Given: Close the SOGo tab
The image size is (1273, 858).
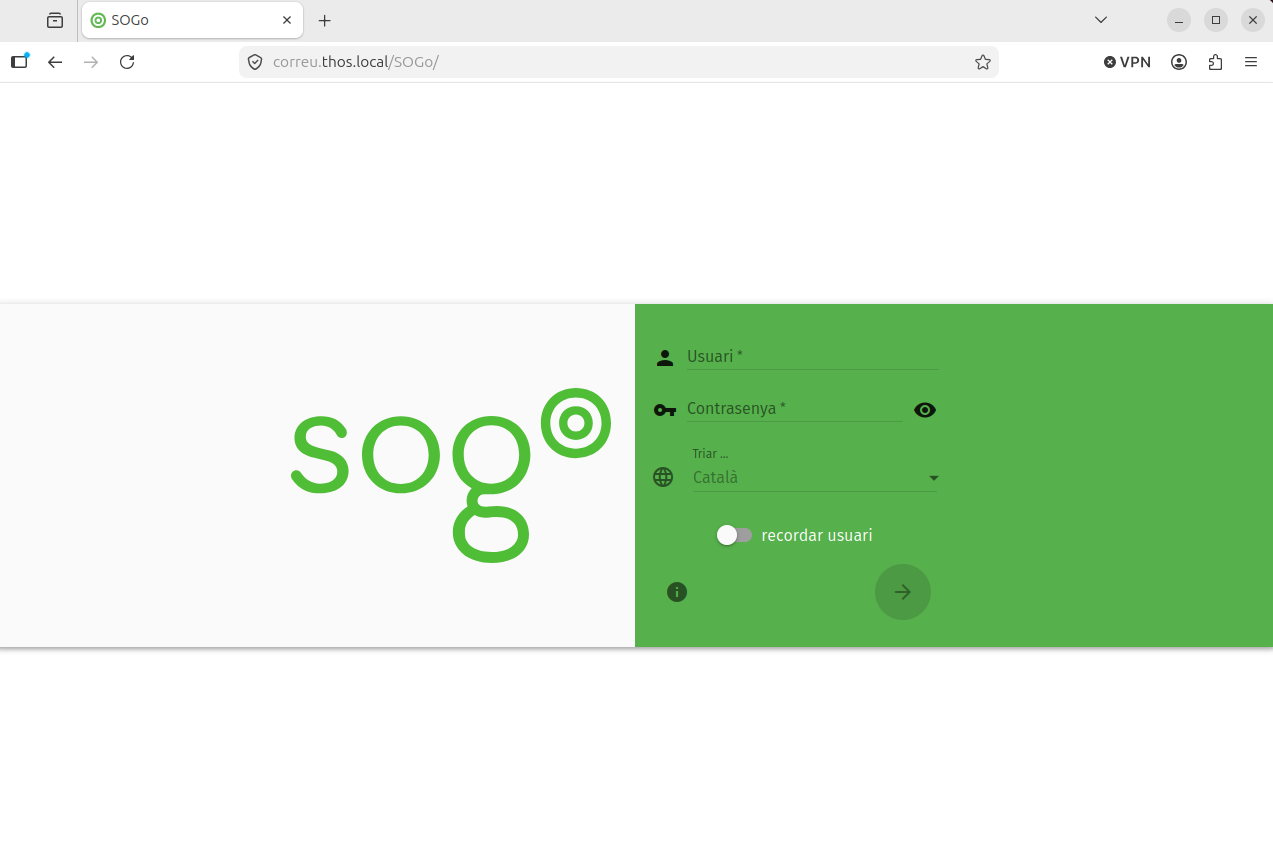Looking at the screenshot, I should (287, 20).
